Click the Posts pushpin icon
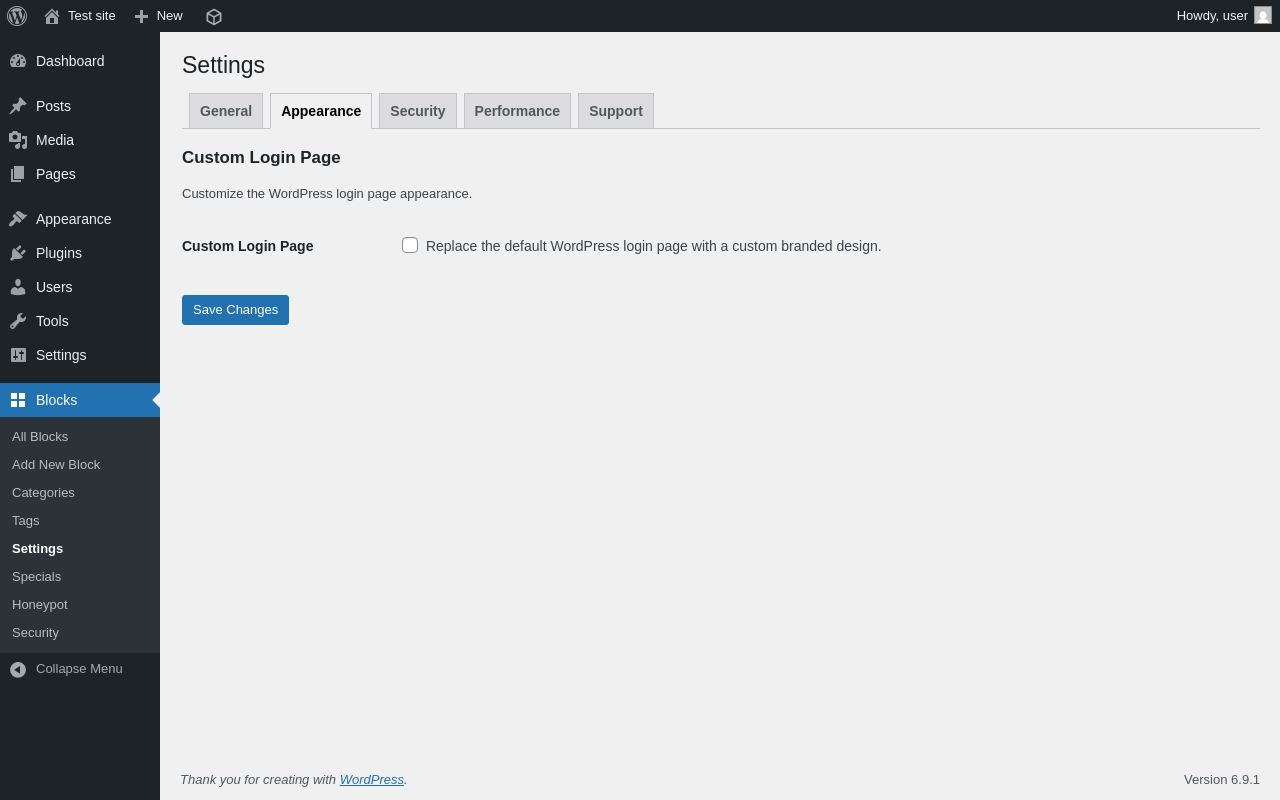Viewport: 1280px width, 800px height. click(x=18, y=106)
